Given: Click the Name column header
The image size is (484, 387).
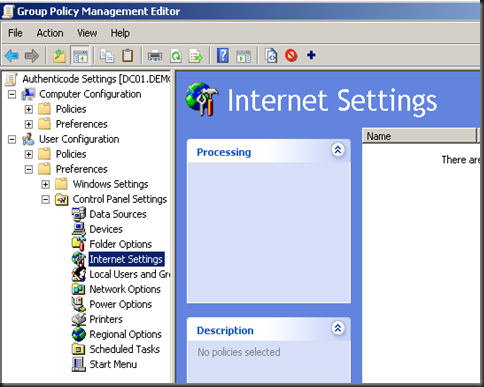Looking at the screenshot, I should click(x=419, y=136).
